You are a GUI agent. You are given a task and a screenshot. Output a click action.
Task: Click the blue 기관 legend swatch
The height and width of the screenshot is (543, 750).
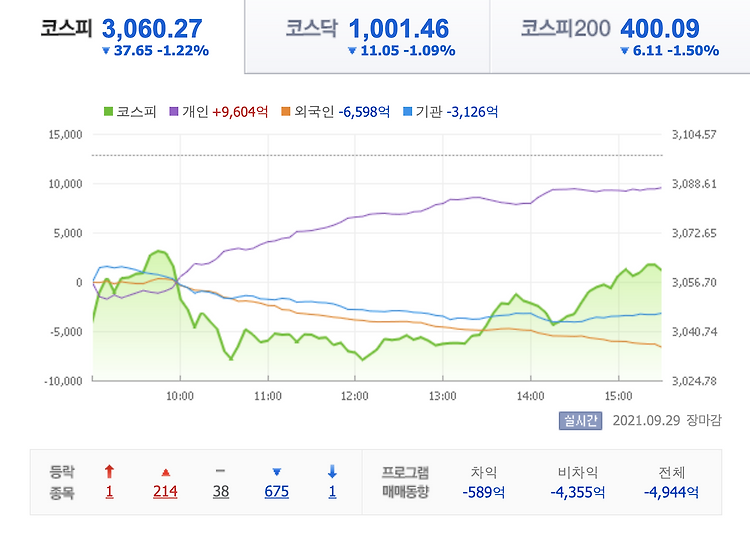click(x=408, y=112)
